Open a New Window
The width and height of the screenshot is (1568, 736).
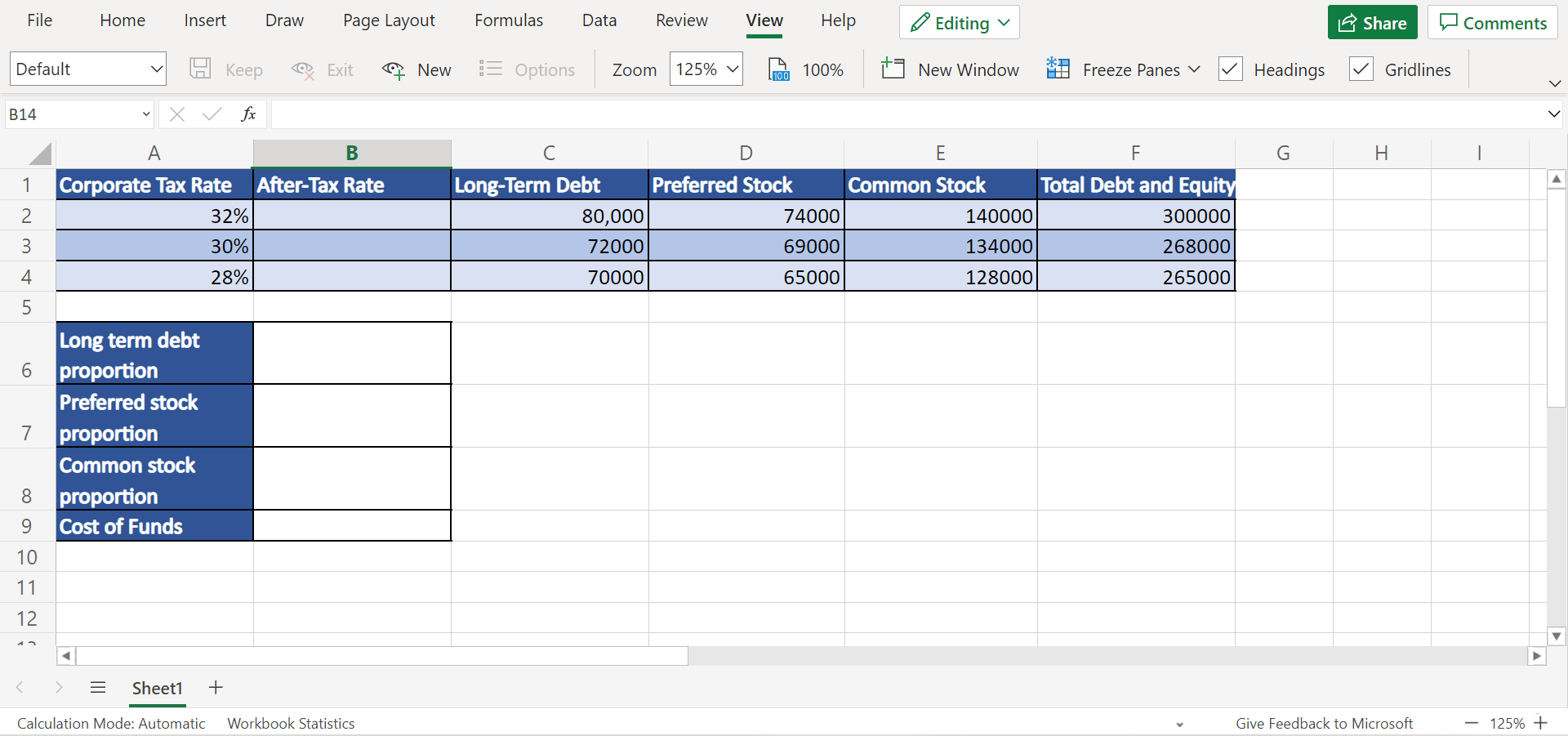pyautogui.click(x=950, y=69)
